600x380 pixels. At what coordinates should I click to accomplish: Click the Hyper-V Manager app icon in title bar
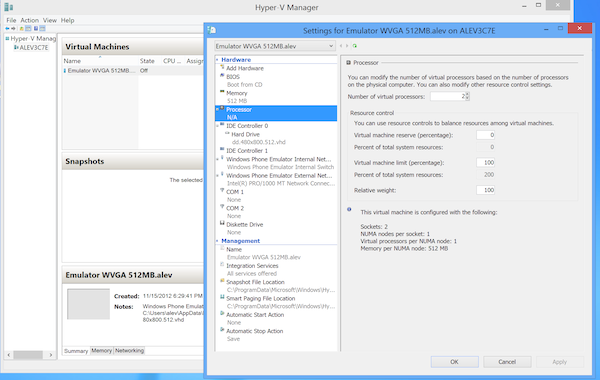click(x=8, y=7)
